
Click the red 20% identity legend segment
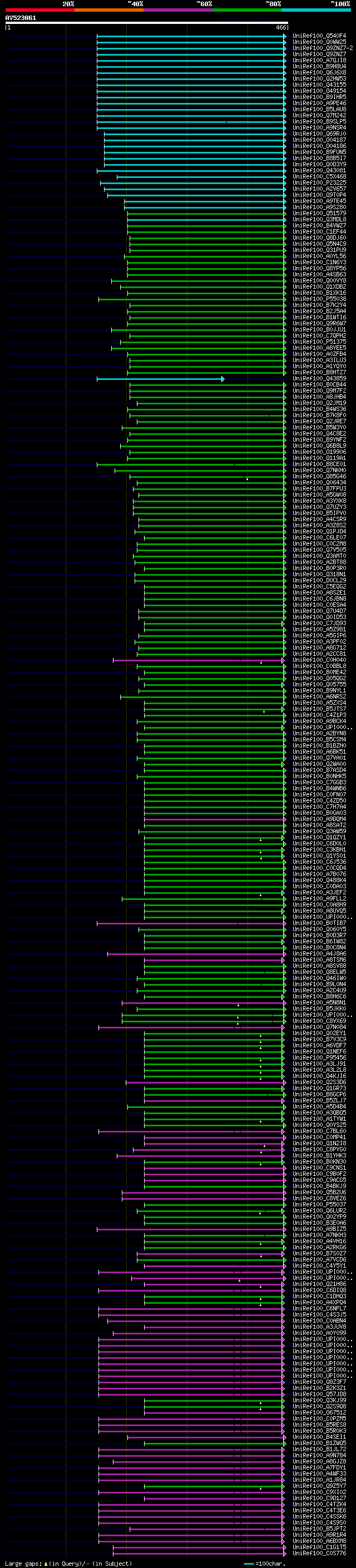point(39,10)
